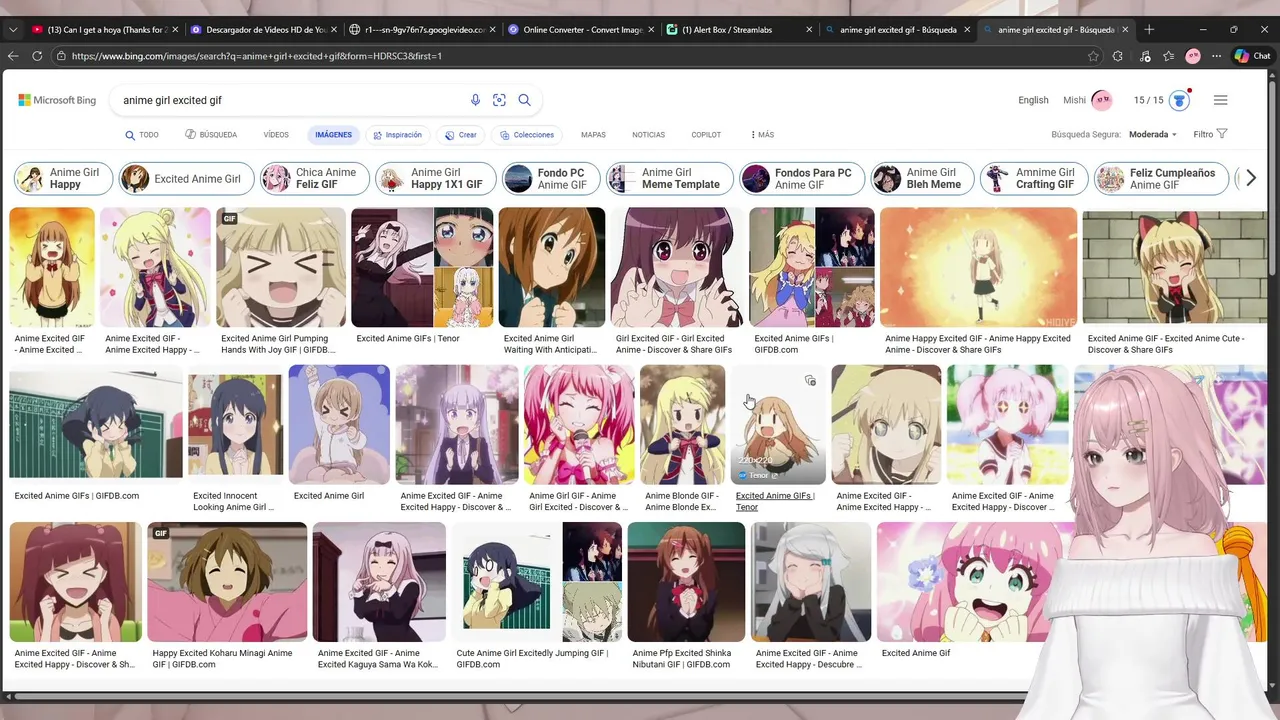Open Mishi account profile
The height and width of the screenshot is (720, 1280).
coord(1086,100)
